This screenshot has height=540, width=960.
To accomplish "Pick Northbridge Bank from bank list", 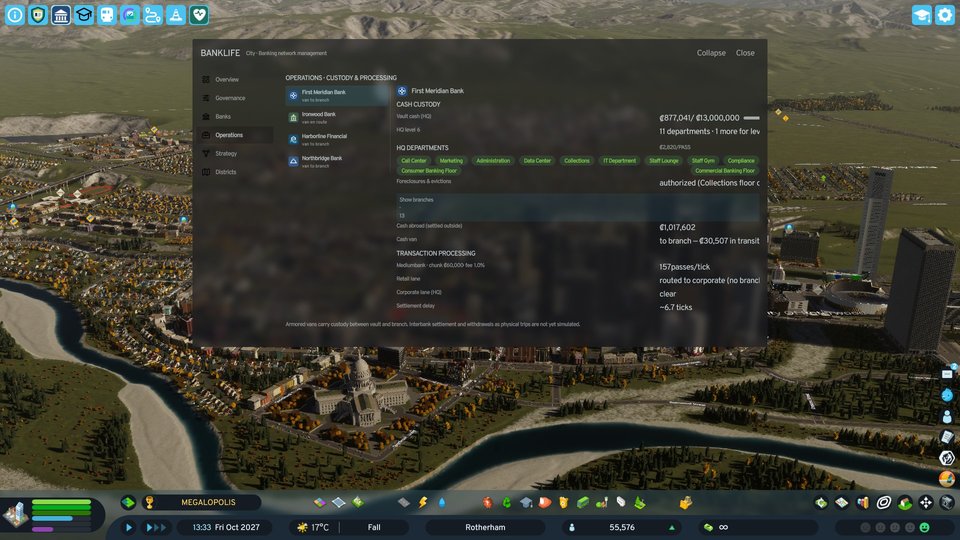I will tap(337, 162).
